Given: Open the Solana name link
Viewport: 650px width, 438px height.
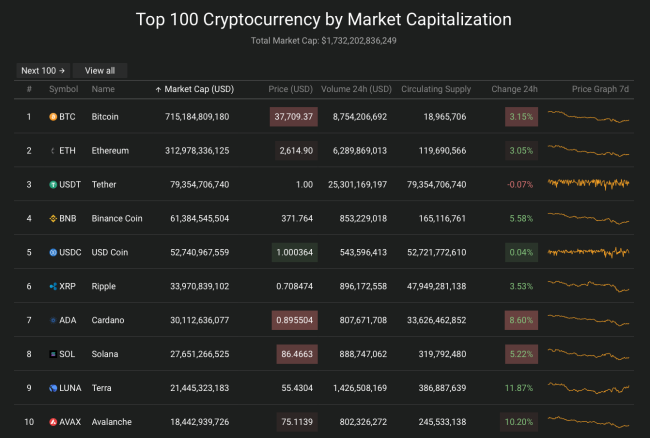Looking at the screenshot, I should tap(105, 354).
